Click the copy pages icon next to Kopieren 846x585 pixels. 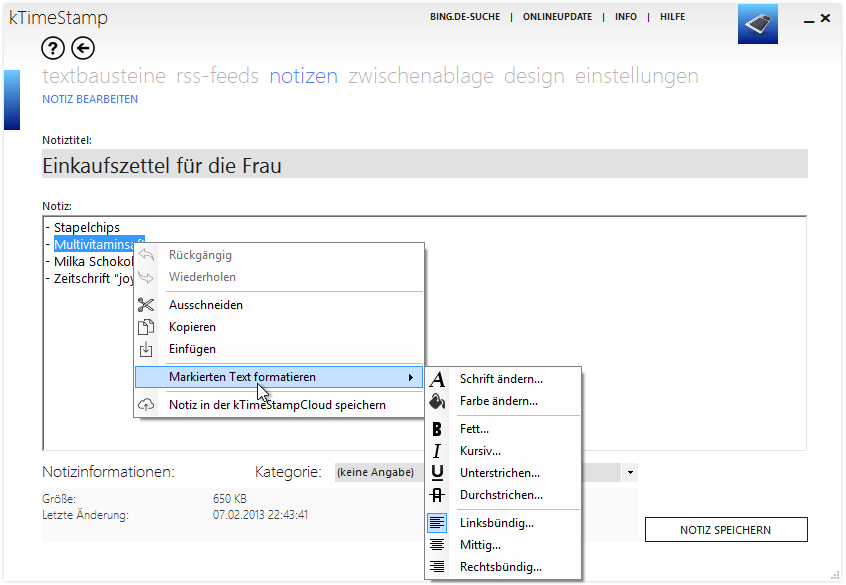coord(146,327)
